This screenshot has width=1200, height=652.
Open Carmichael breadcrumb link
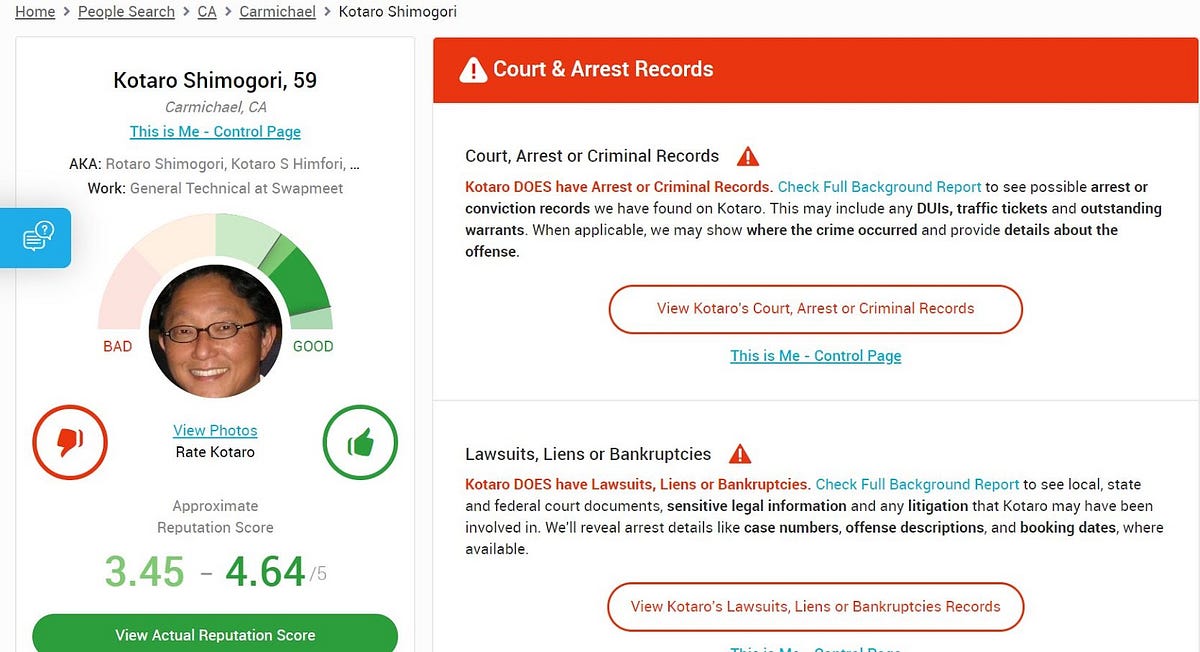pyautogui.click(x=277, y=12)
